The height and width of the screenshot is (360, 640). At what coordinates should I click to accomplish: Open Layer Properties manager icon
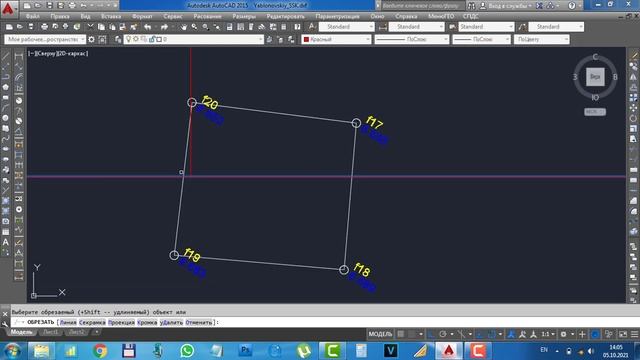[118, 39]
